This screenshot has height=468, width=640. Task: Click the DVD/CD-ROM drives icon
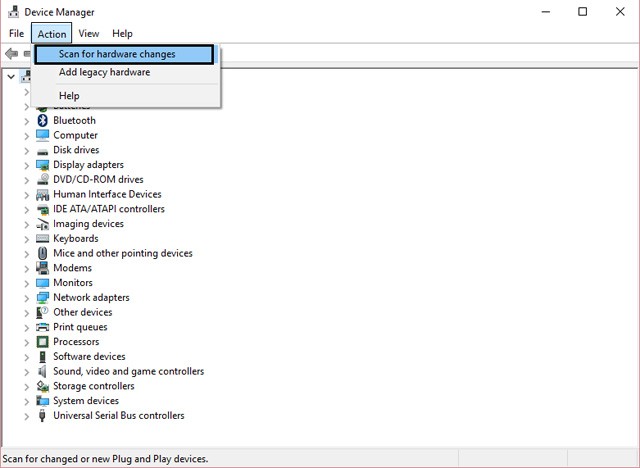[x=43, y=180]
